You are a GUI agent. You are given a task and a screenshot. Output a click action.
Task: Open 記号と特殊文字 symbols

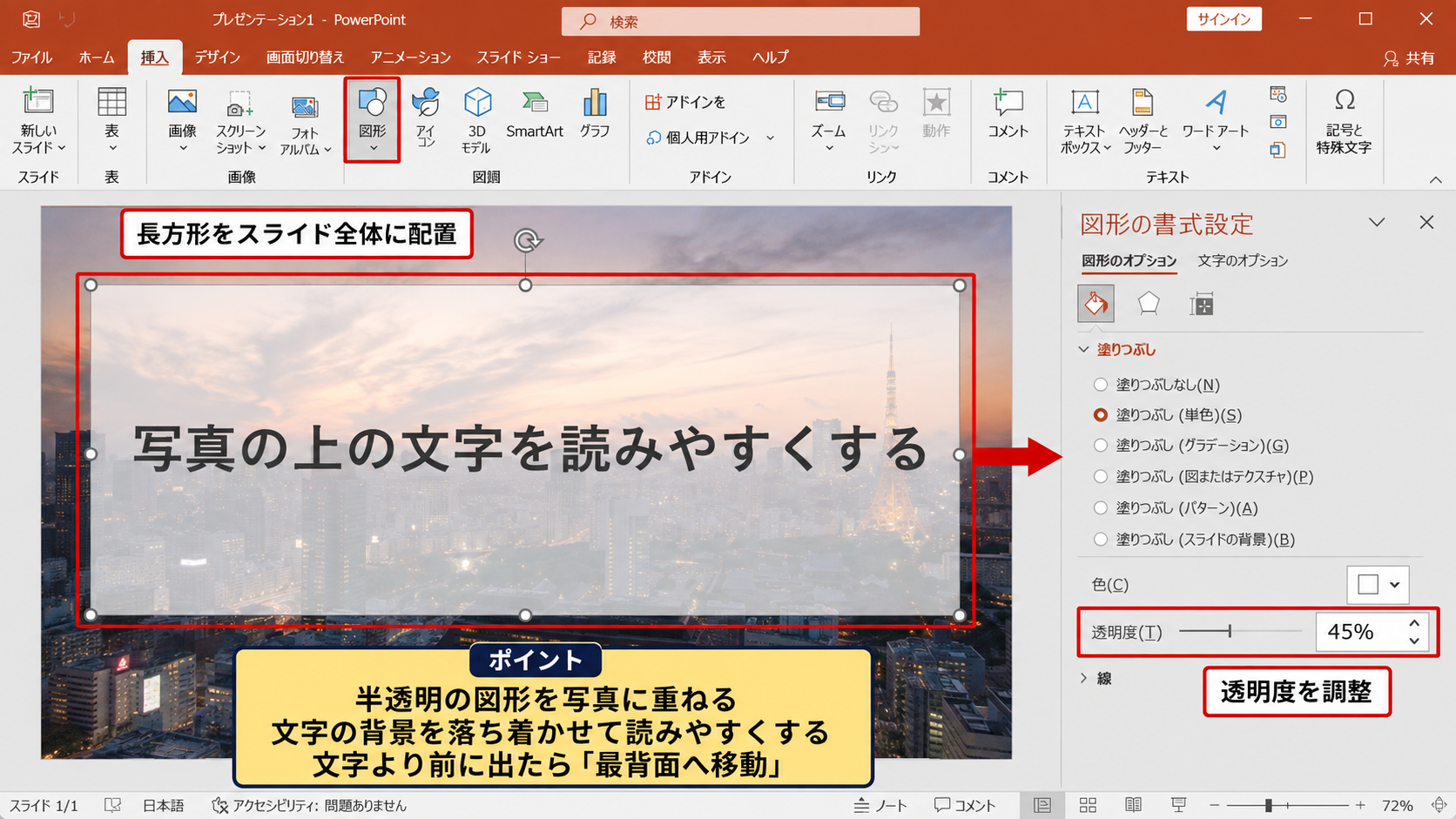[1344, 122]
